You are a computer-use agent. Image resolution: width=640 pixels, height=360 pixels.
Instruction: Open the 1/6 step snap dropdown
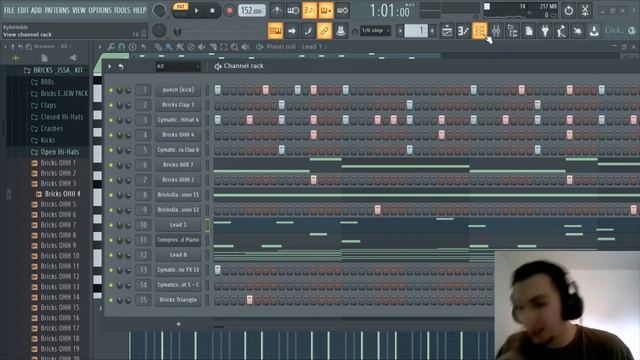[375, 31]
